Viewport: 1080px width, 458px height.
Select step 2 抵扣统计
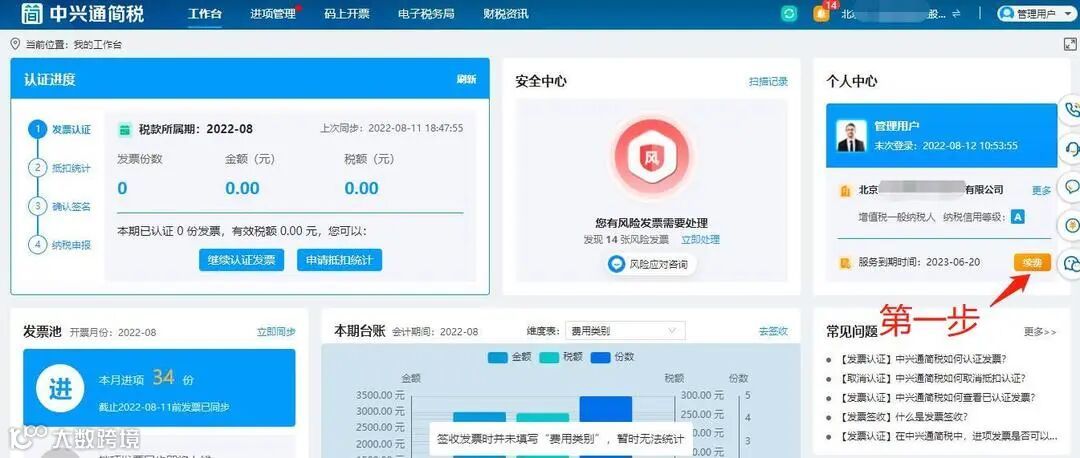point(60,168)
